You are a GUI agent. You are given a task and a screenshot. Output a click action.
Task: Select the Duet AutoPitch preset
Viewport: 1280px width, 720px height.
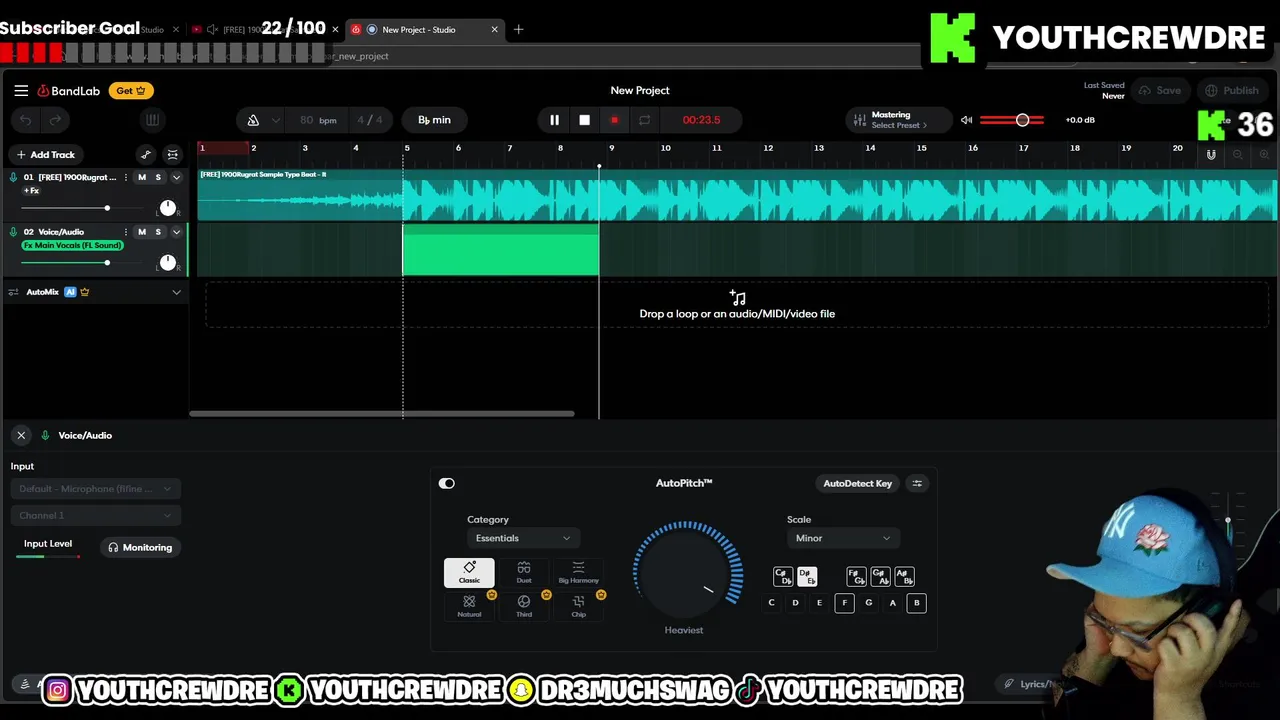524,573
